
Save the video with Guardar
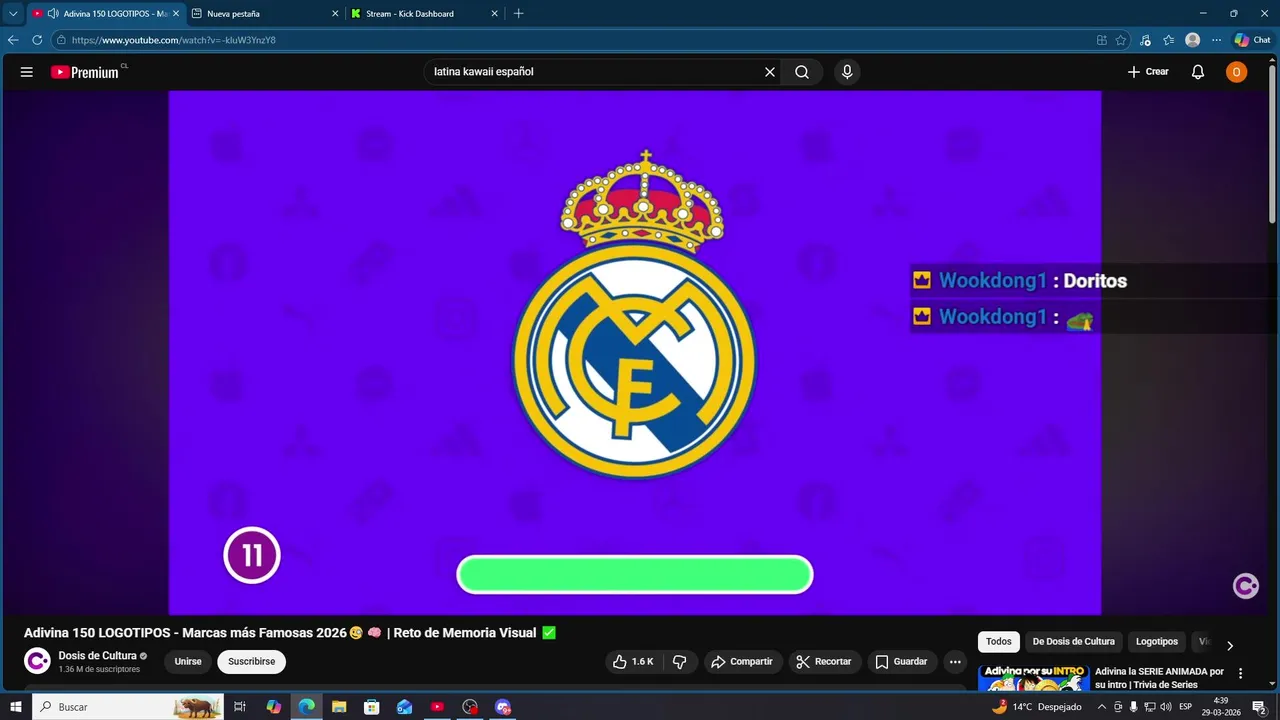902,662
